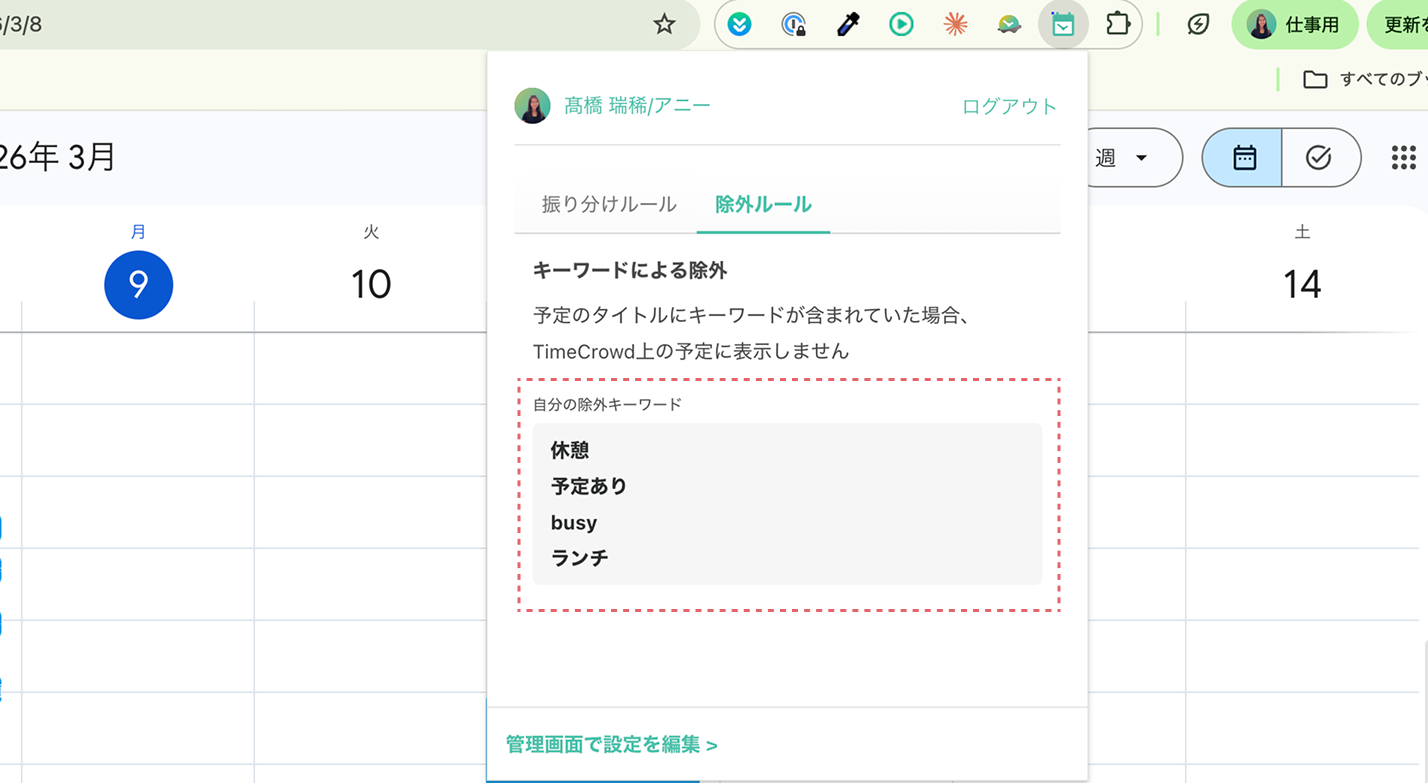Select the eyedropper color picker extension icon

847,24
